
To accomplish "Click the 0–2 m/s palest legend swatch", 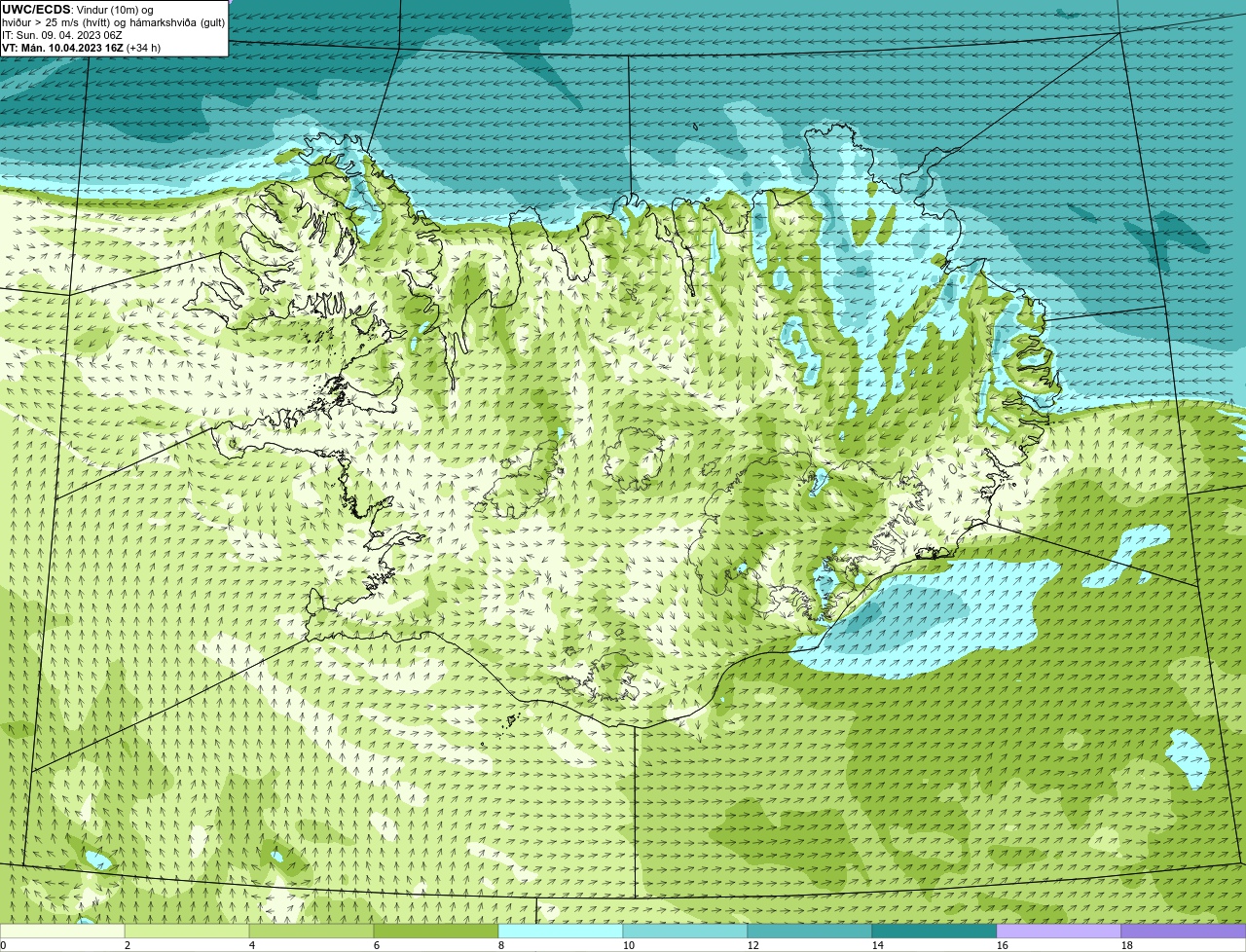I will [62, 931].
